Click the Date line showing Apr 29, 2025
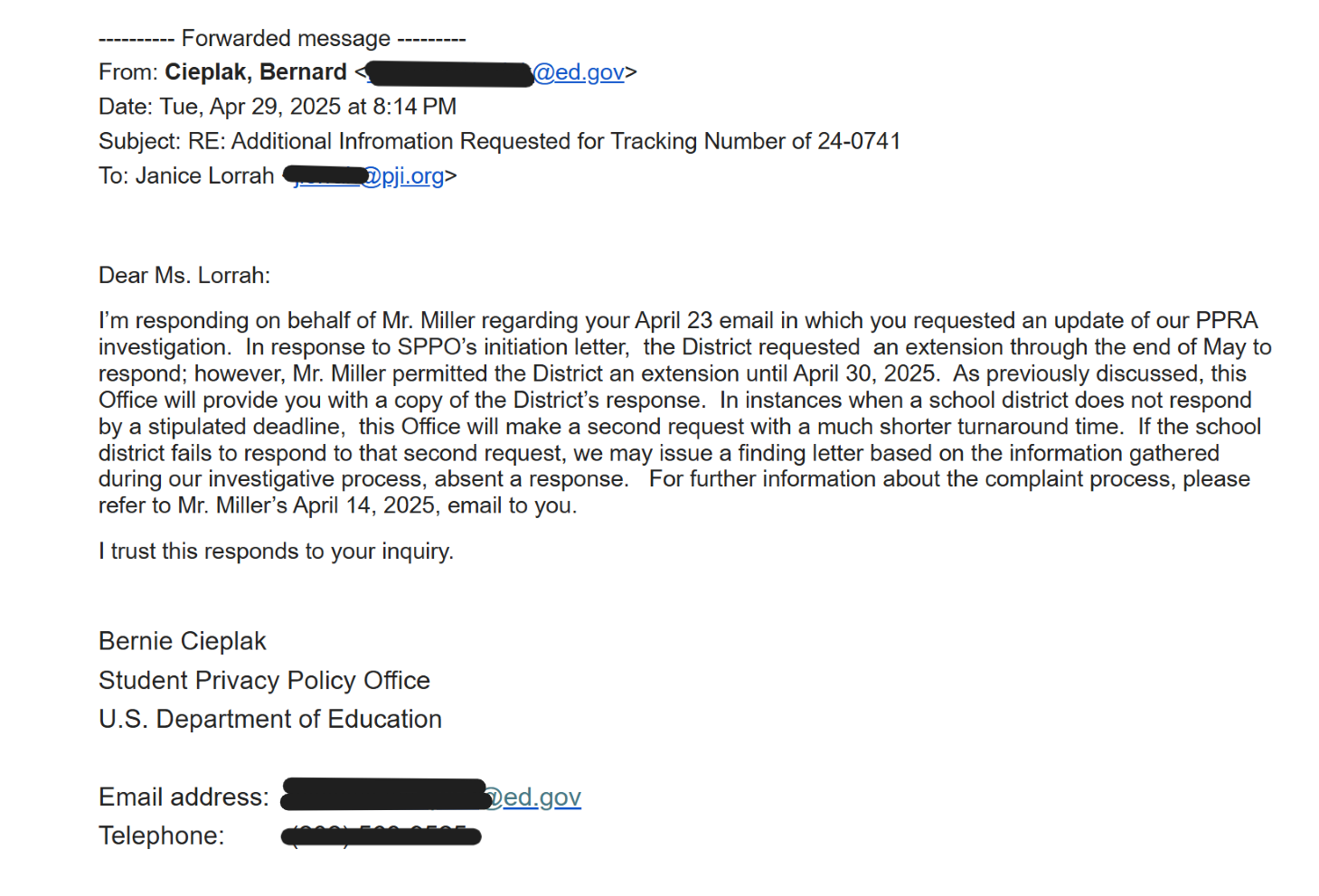Viewport: 1319px width, 896px height. [x=278, y=107]
